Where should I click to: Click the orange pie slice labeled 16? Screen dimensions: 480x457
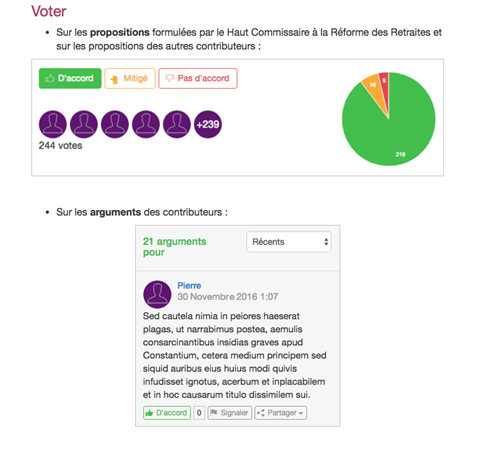pos(373,87)
